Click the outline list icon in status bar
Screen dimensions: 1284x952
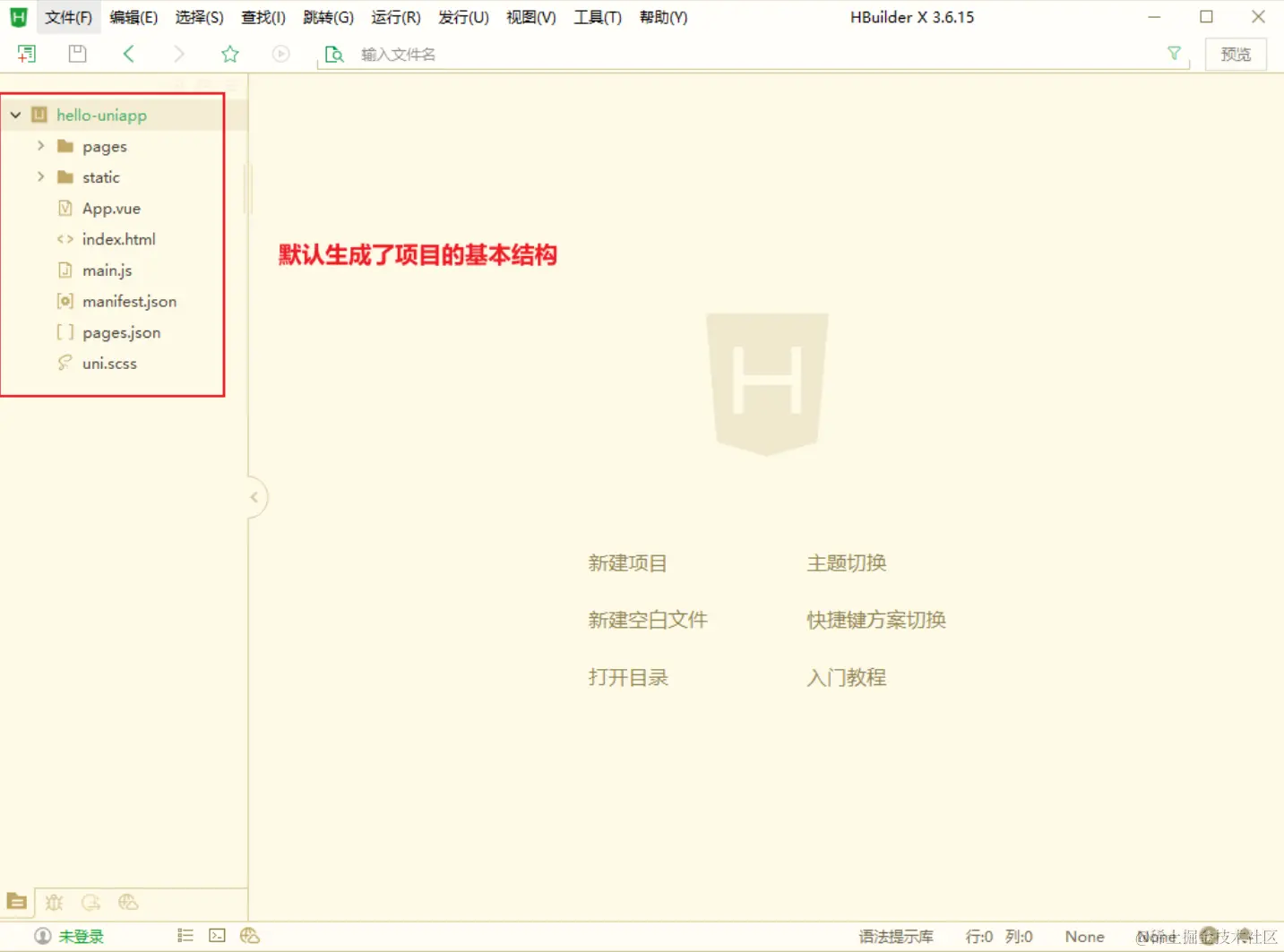(185, 936)
